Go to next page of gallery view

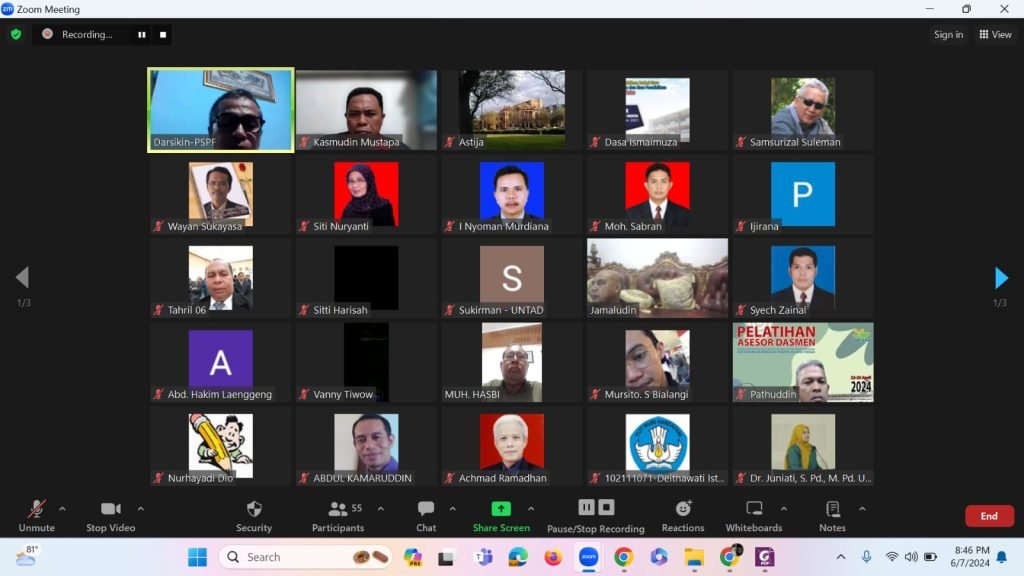pyautogui.click(x=1001, y=278)
